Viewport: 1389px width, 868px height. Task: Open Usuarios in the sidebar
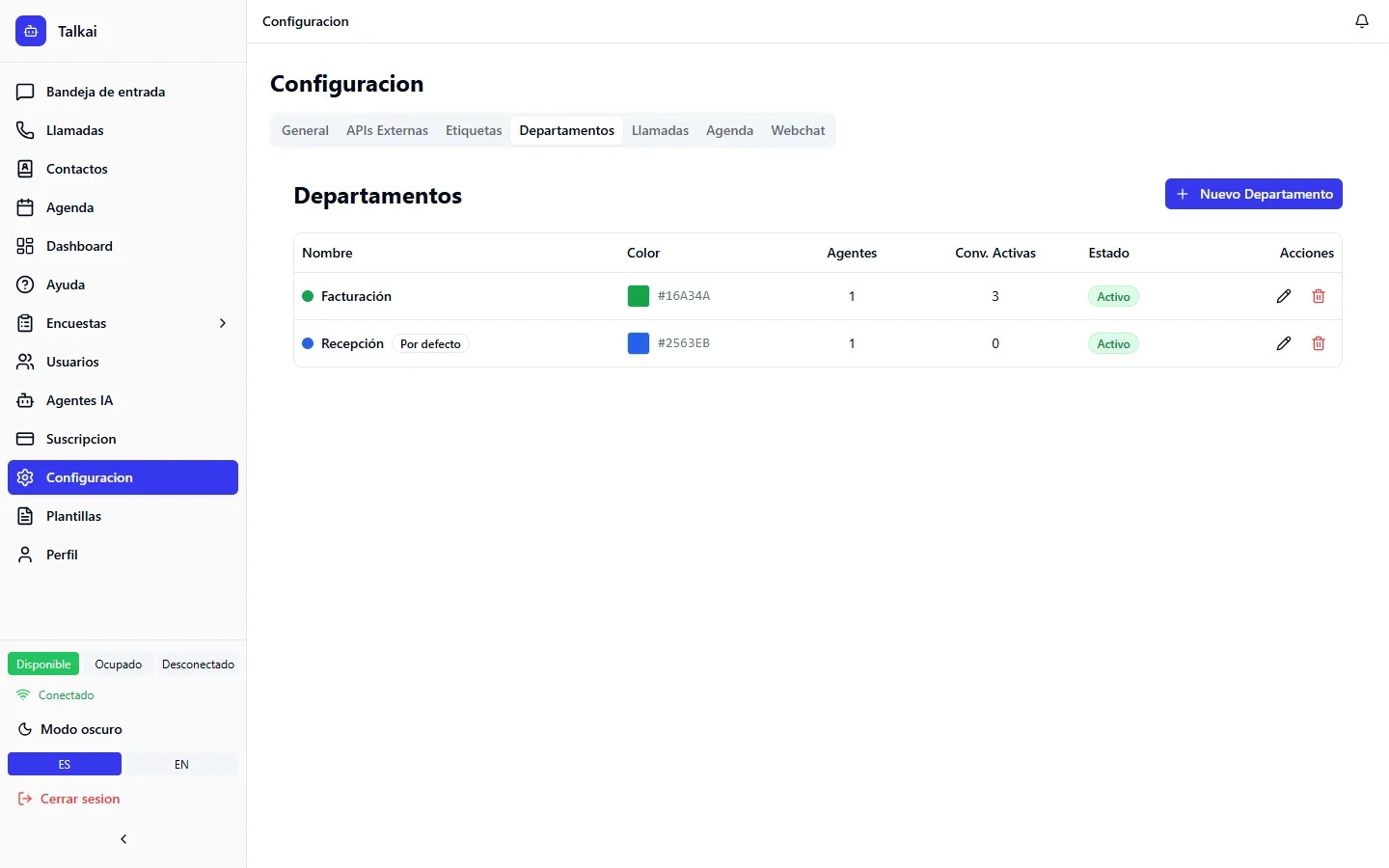123,362
